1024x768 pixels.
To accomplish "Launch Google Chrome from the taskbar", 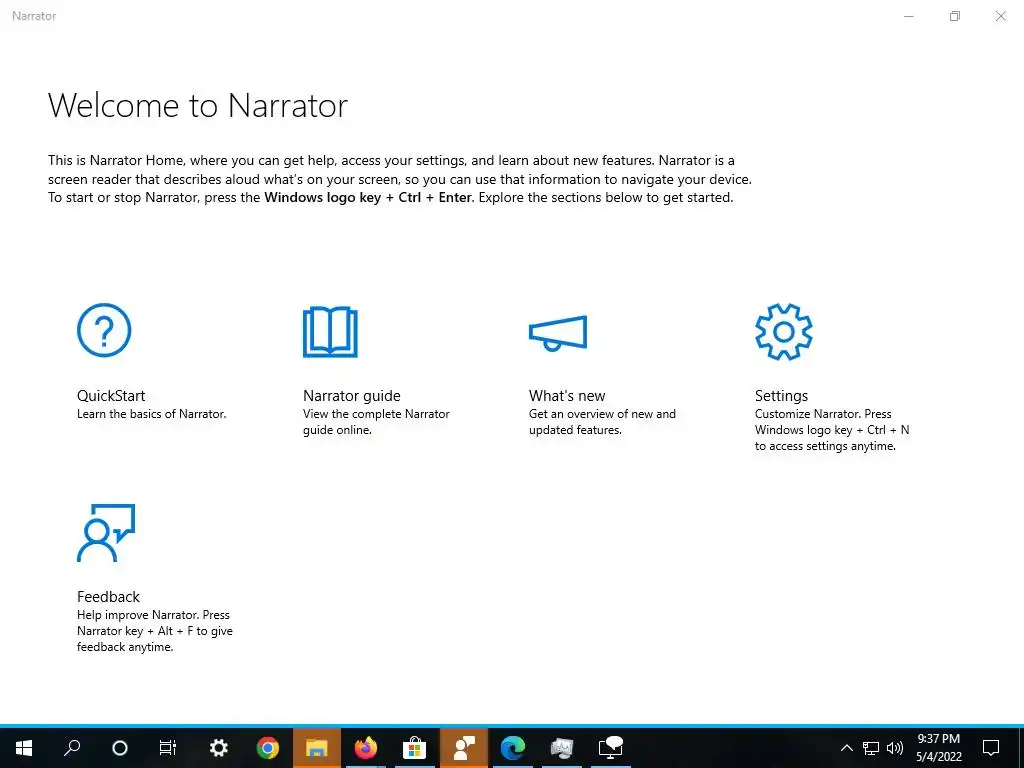I will (268, 748).
